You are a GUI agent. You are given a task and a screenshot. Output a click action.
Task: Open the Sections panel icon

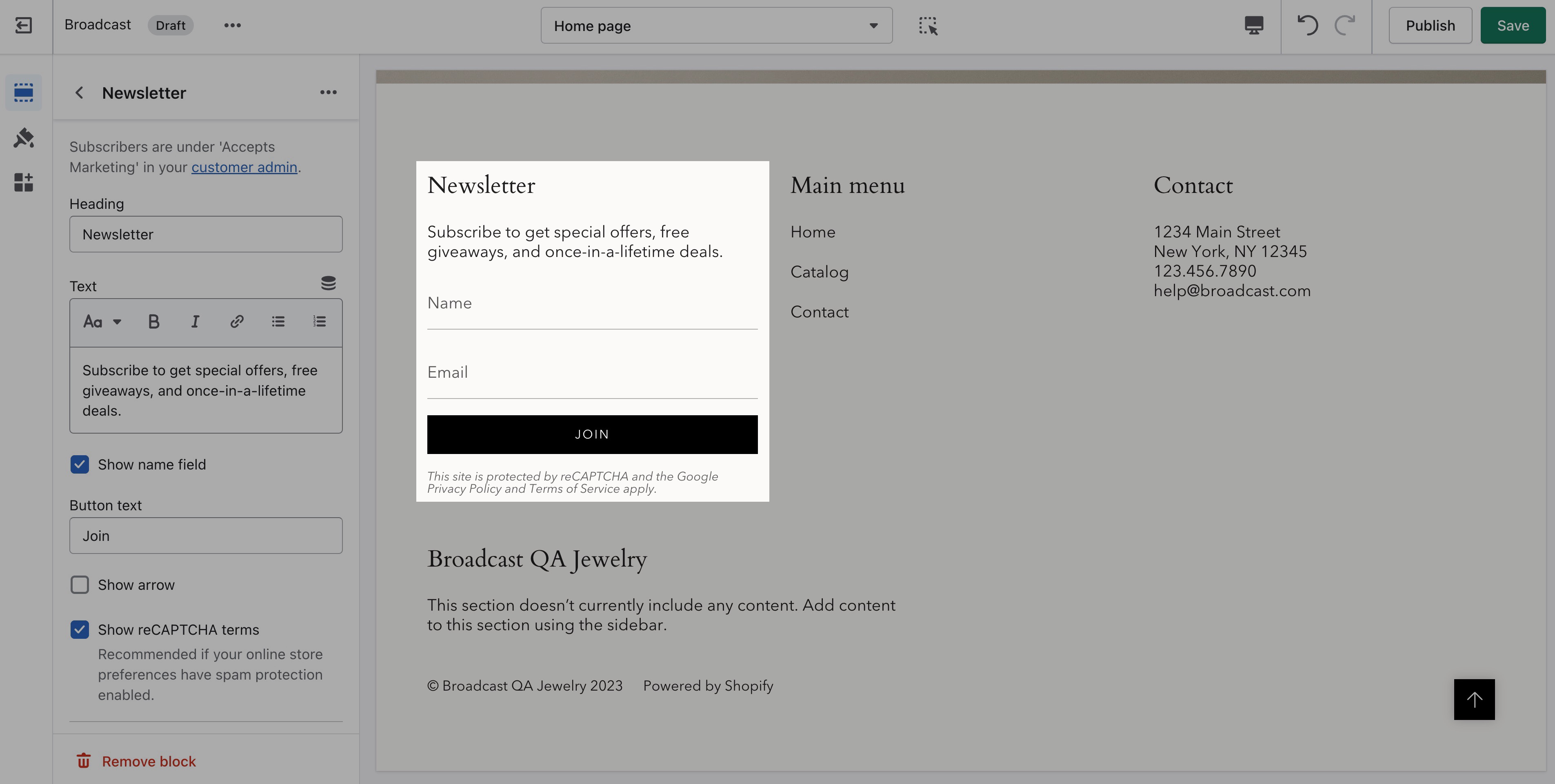pos(24,92)
